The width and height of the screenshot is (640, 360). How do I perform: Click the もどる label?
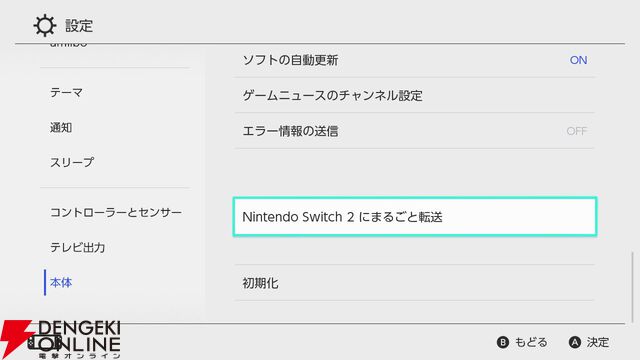(x=531, y=342)
